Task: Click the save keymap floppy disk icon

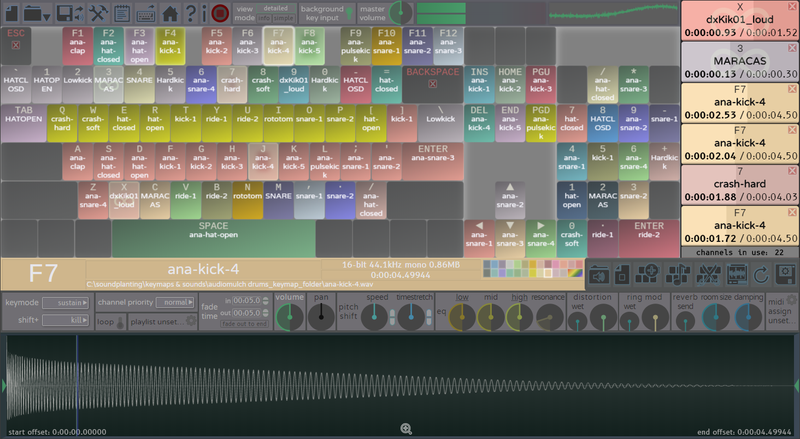Action: coord(66,13)
